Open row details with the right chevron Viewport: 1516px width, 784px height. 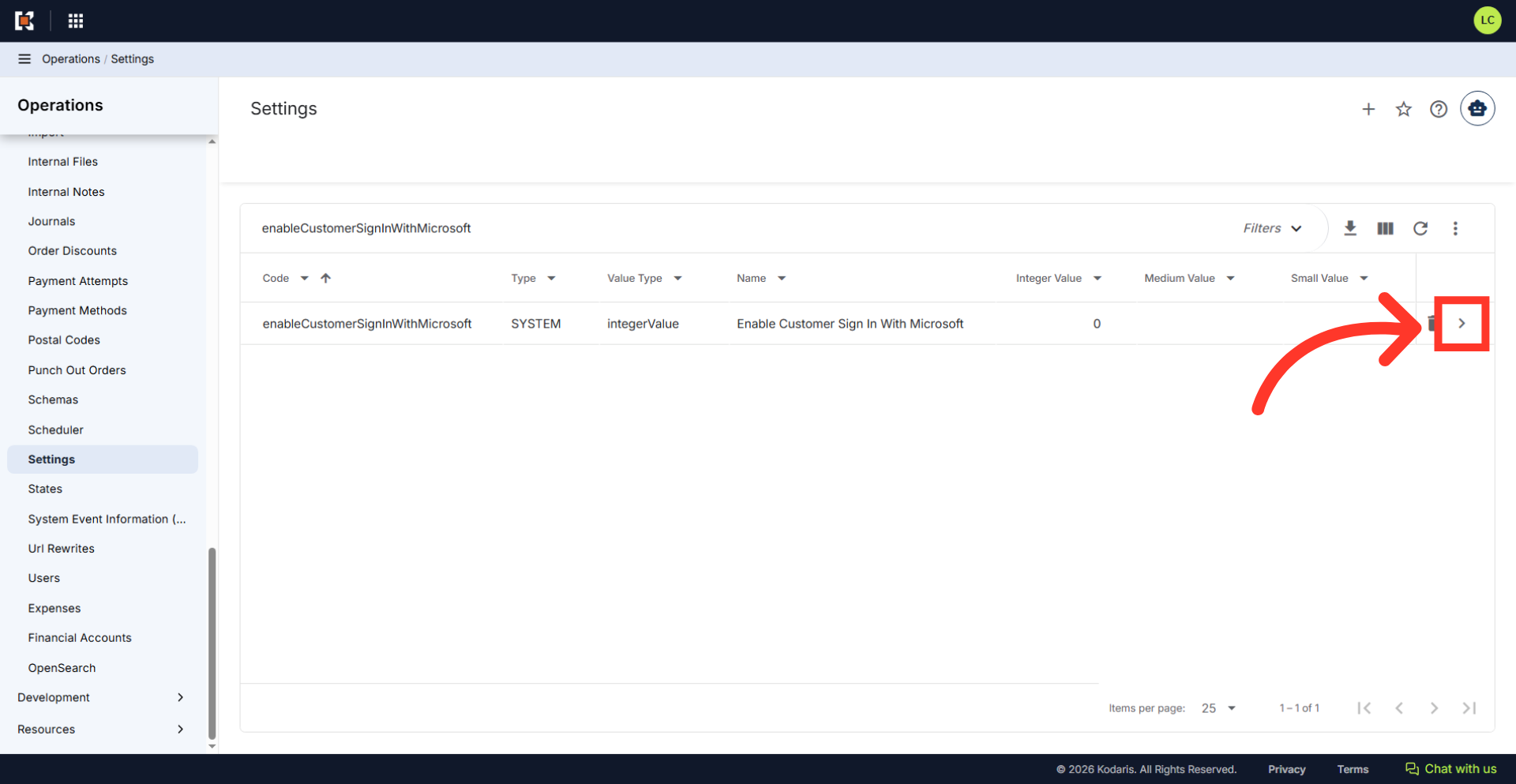(x=1462, y=323)
